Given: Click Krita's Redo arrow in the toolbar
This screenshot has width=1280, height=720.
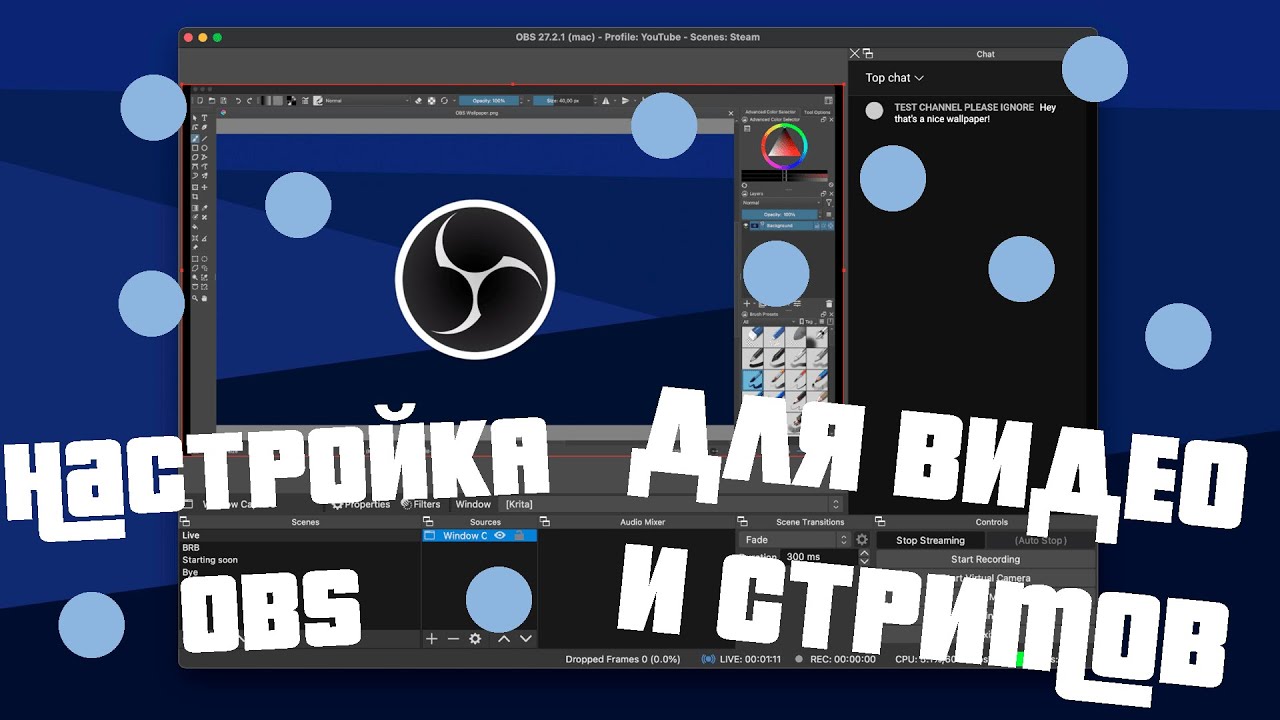Looking at the screenshot, I should [249, 100].
